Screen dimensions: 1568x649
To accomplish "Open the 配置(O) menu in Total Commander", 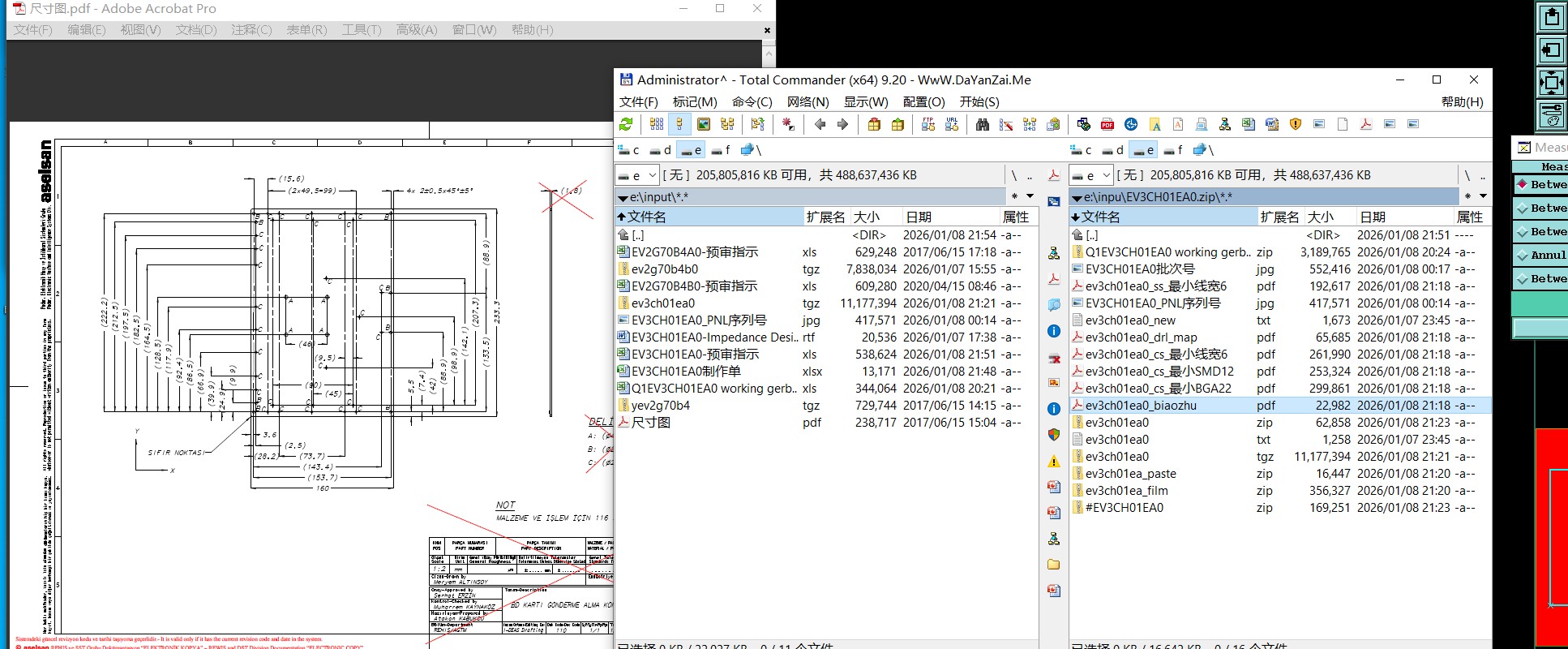I will [923, 102].
